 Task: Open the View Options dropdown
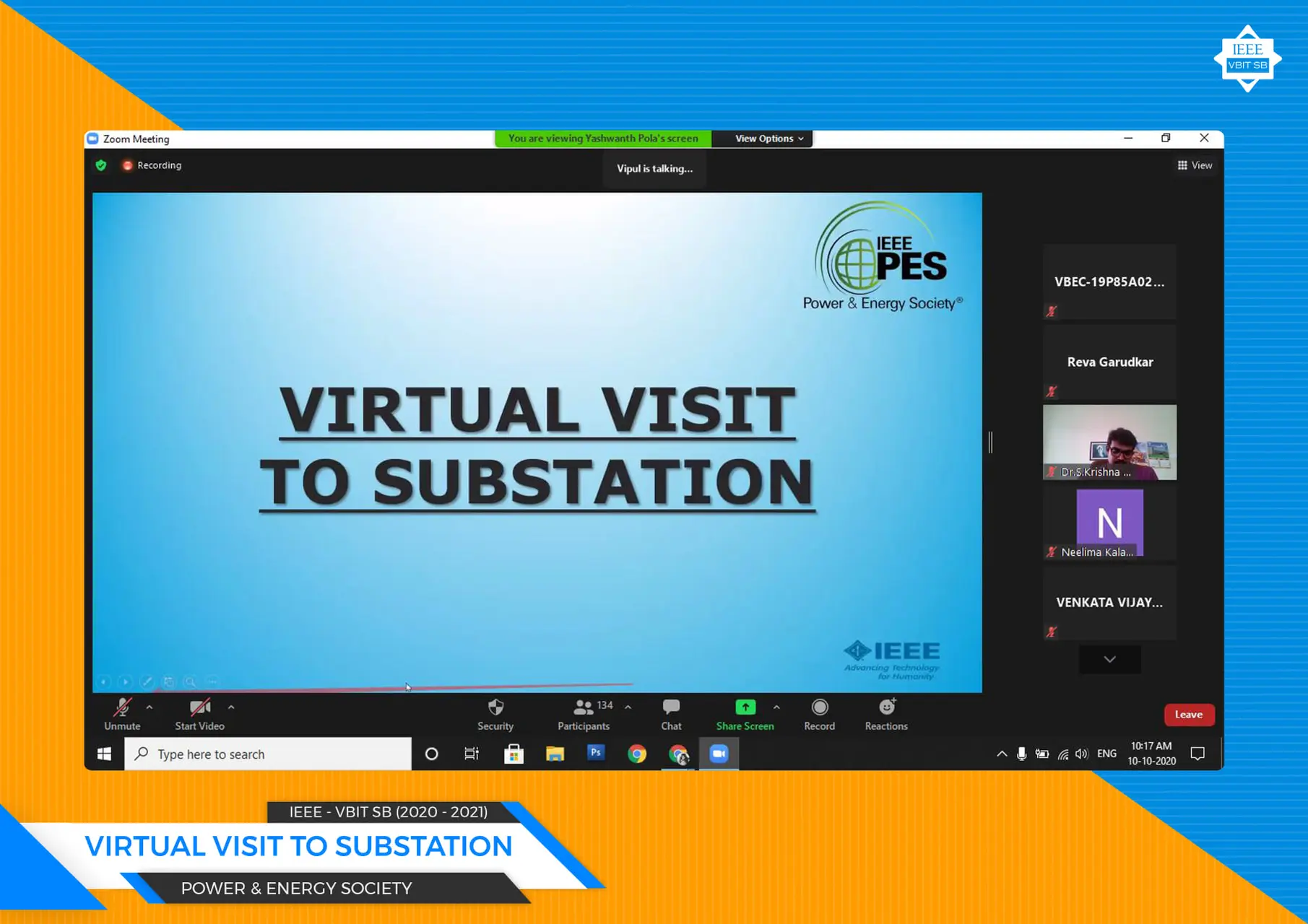pos(762,138)
